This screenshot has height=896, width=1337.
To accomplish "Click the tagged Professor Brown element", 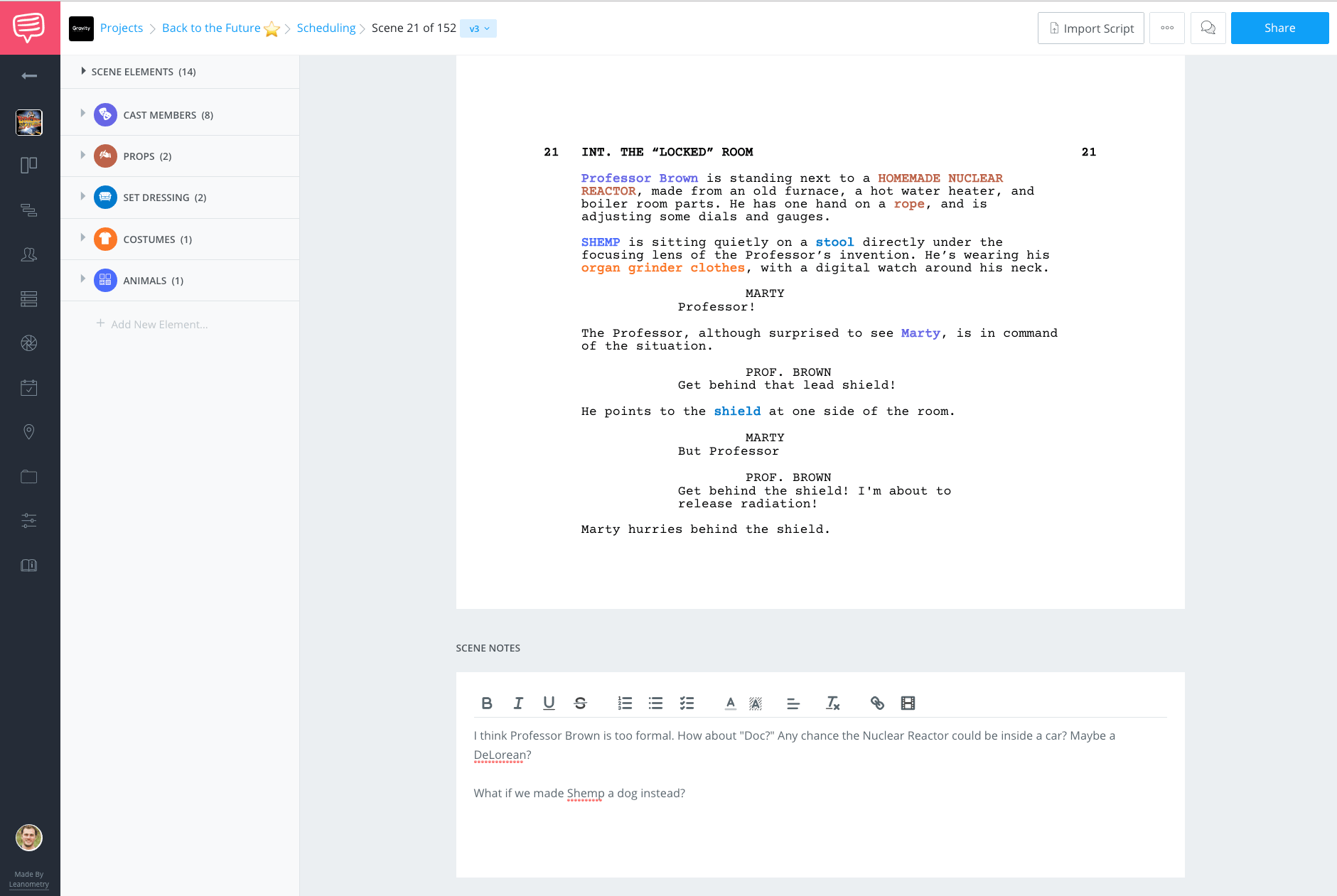I will click(x=639, y=178).
